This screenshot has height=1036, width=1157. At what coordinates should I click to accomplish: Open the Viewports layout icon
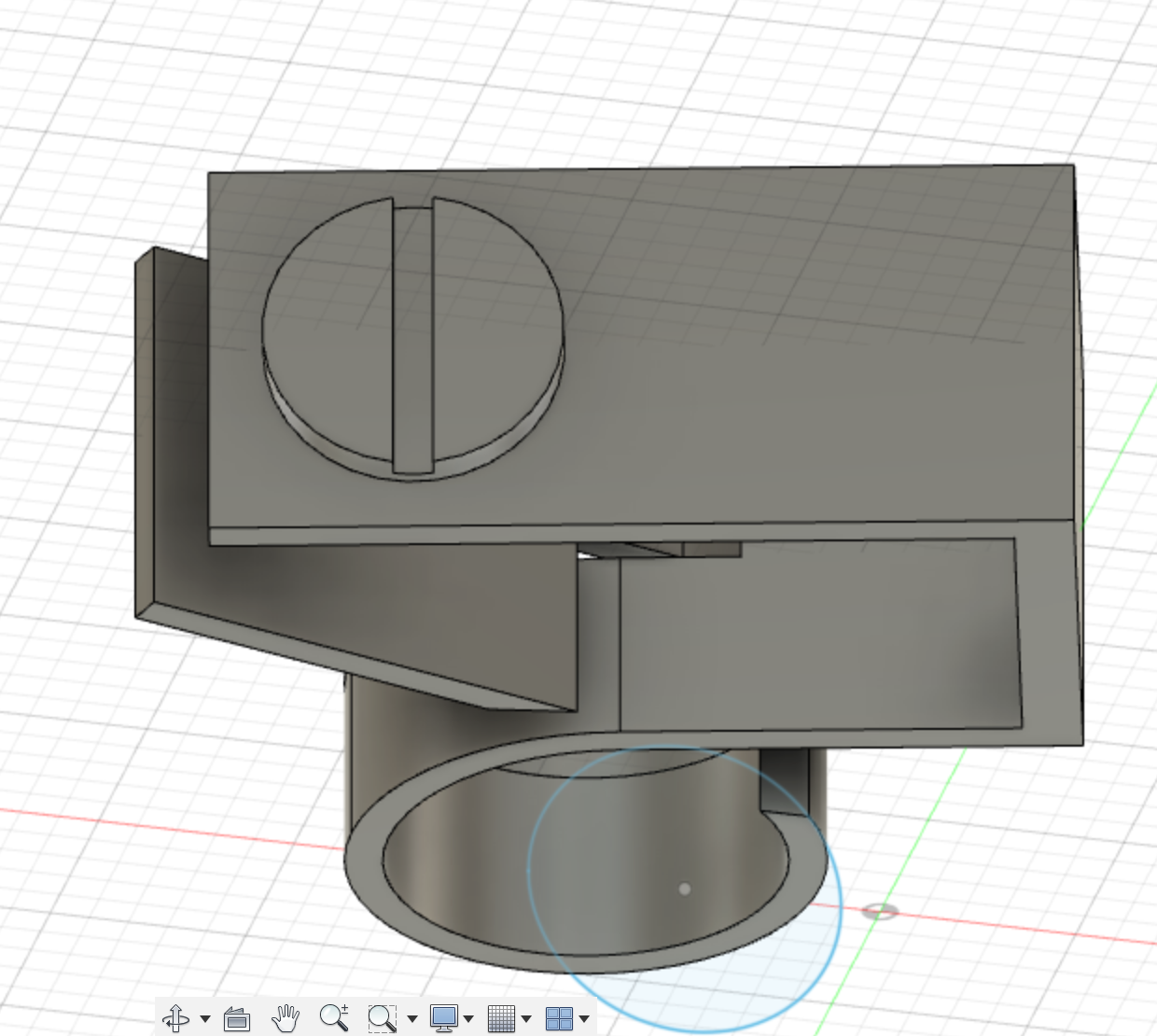pos(559,1018)
